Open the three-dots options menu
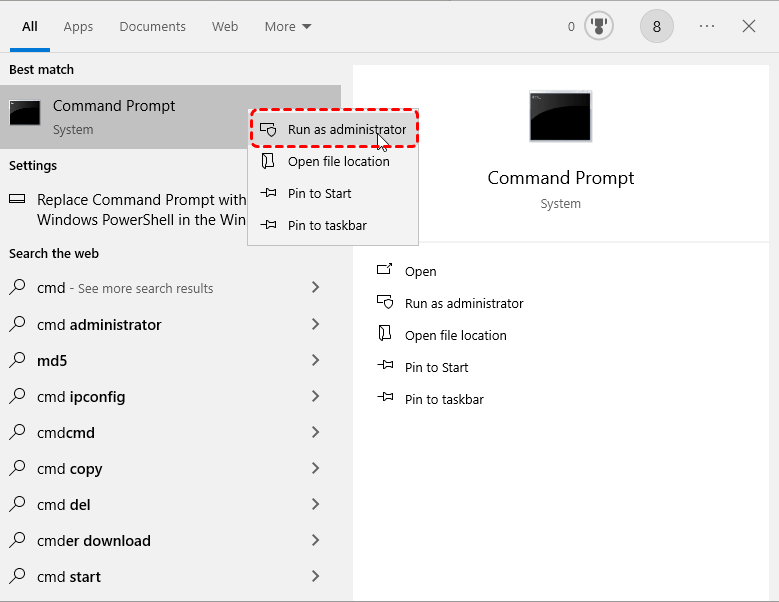 point(707,27)
